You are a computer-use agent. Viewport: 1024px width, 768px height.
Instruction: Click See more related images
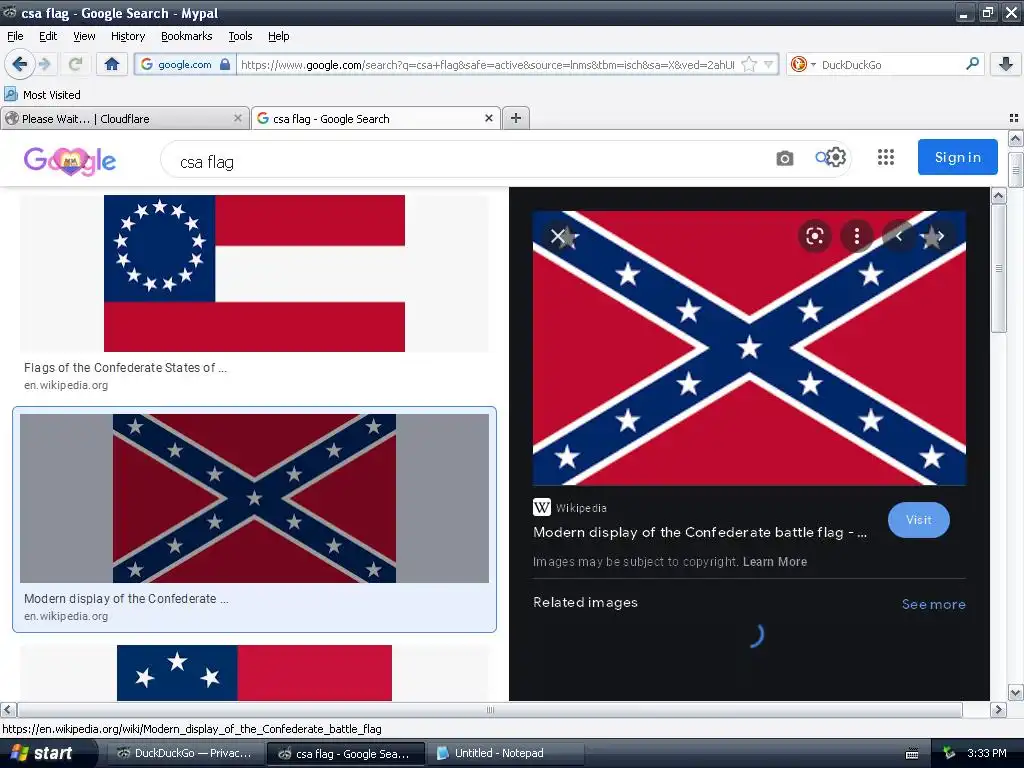933,604
